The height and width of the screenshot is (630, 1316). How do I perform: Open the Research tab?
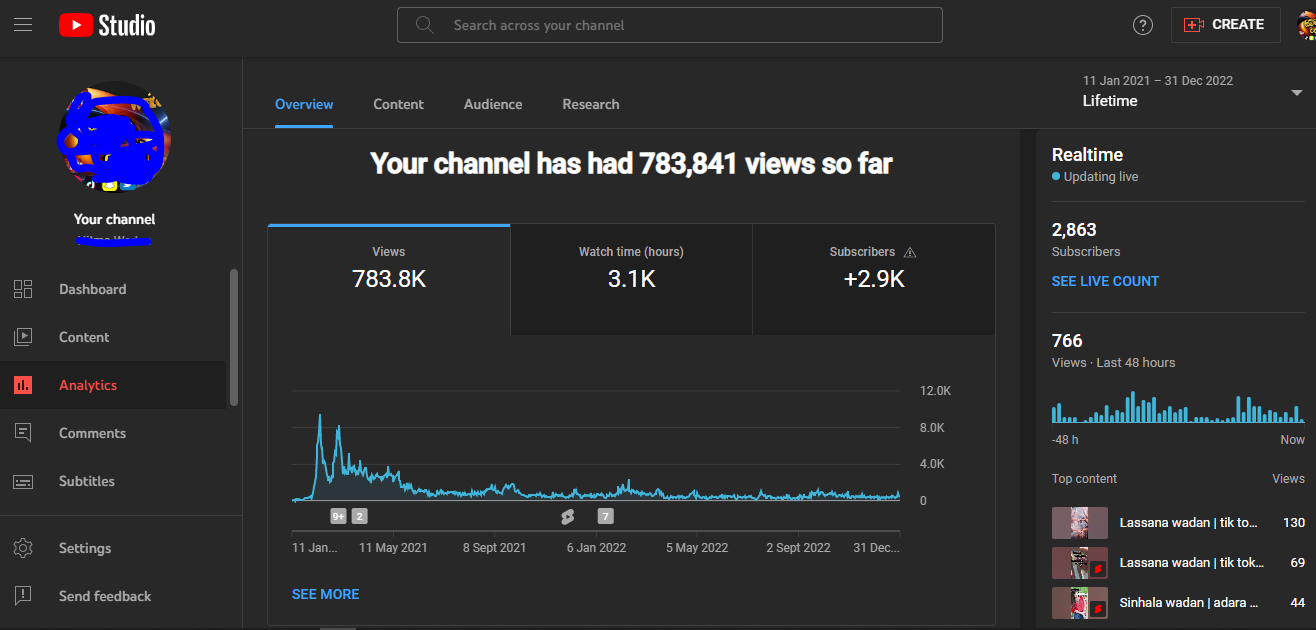[590, 104]
